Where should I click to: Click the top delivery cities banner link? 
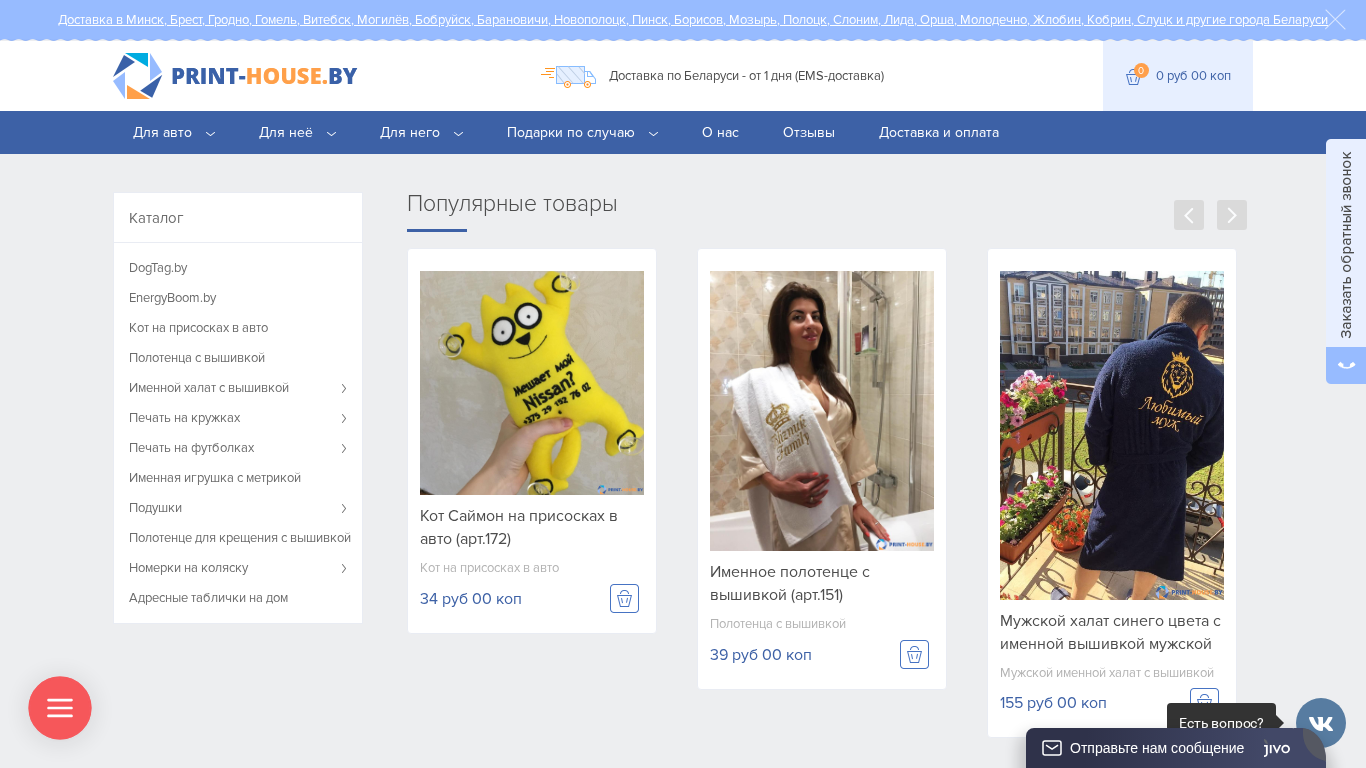point(693,20)
